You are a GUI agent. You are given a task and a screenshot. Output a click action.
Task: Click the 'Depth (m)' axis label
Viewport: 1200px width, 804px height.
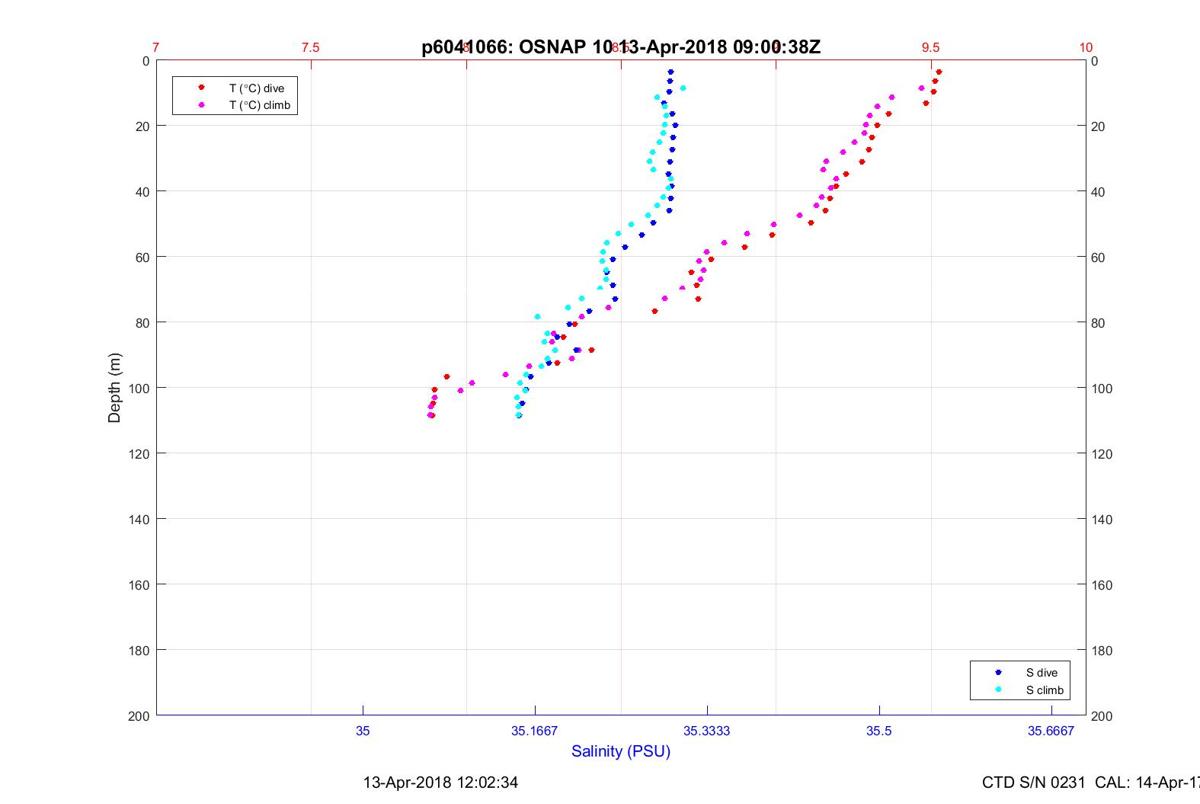click(x=115, y=388)
